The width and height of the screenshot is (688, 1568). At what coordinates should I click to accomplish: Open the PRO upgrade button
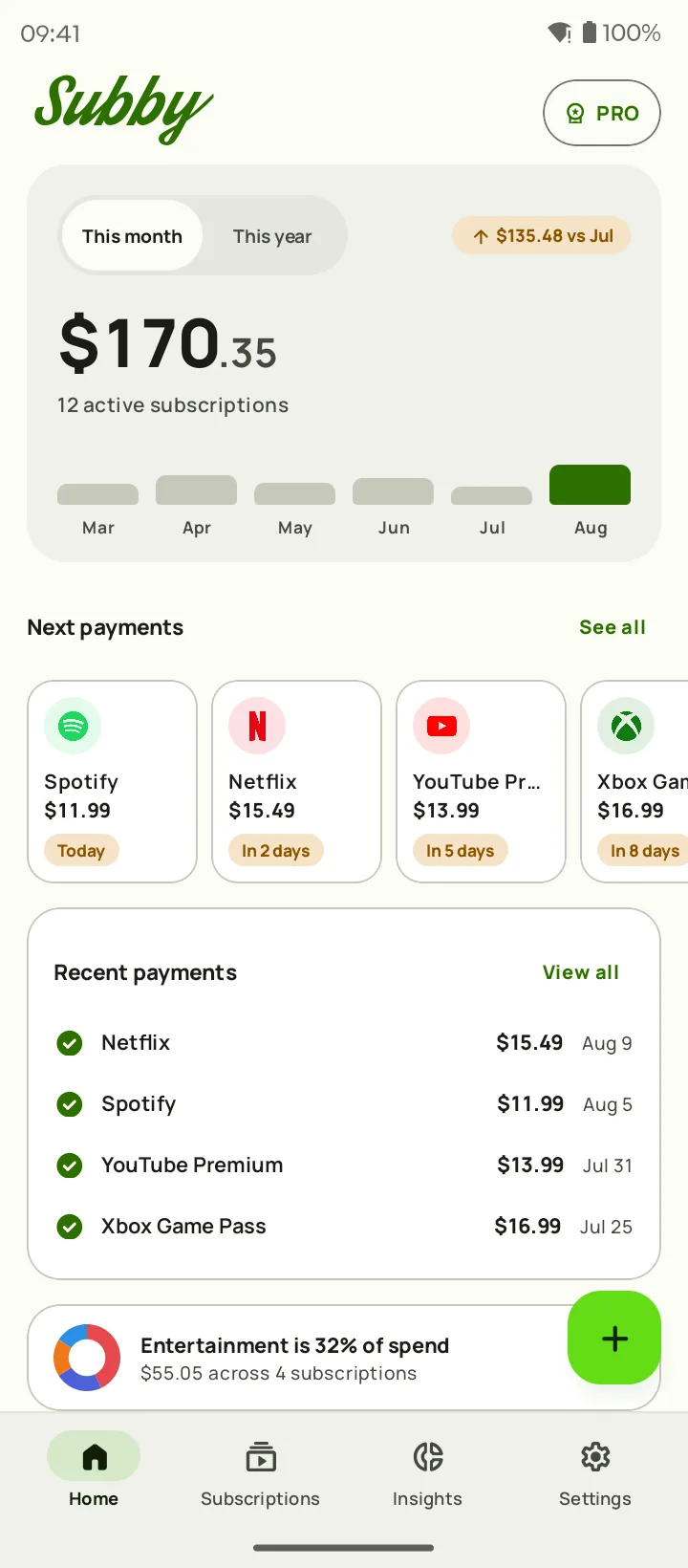(602, 113)
